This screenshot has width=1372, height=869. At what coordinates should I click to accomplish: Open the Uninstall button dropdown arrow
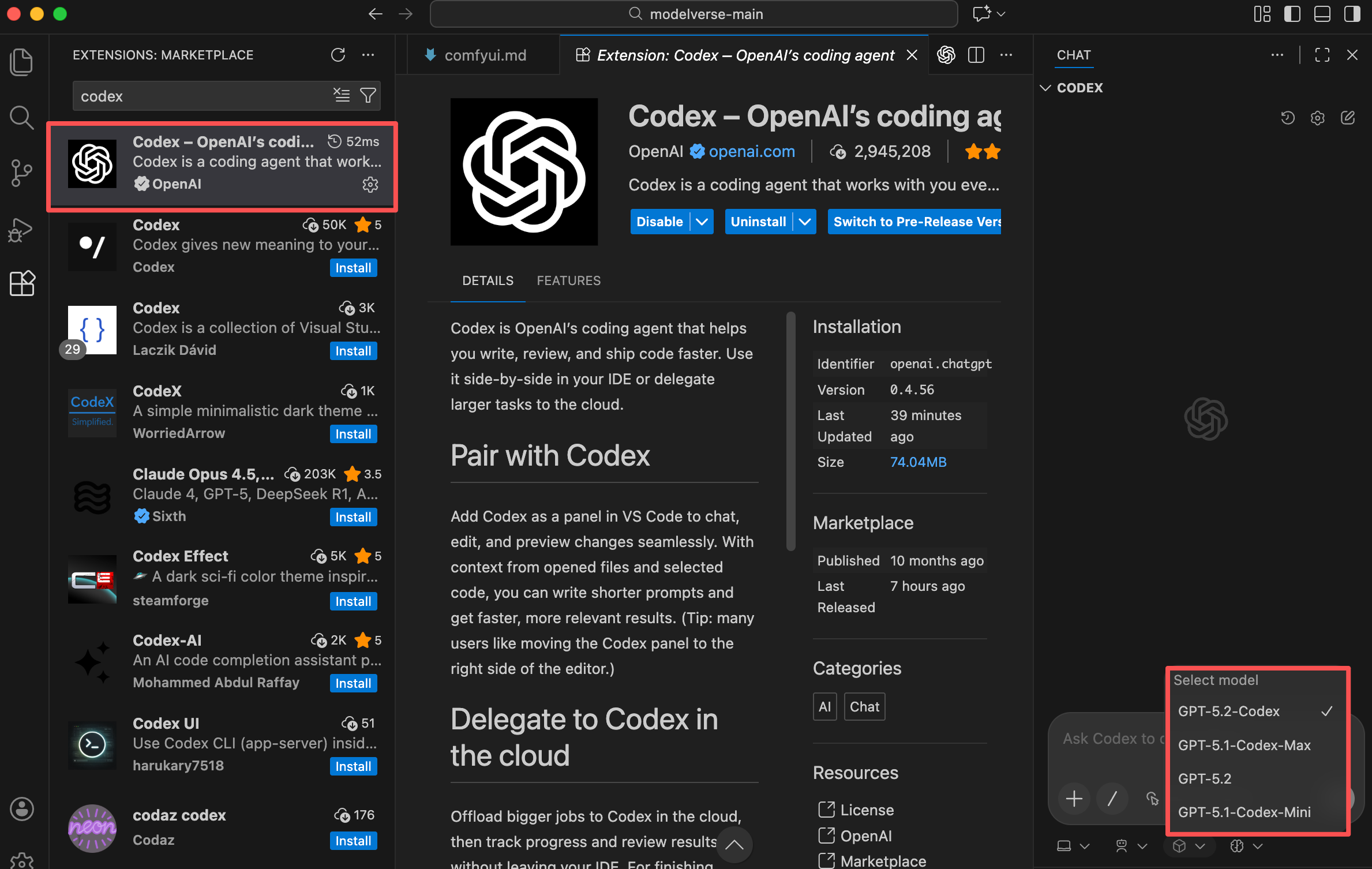805,222
